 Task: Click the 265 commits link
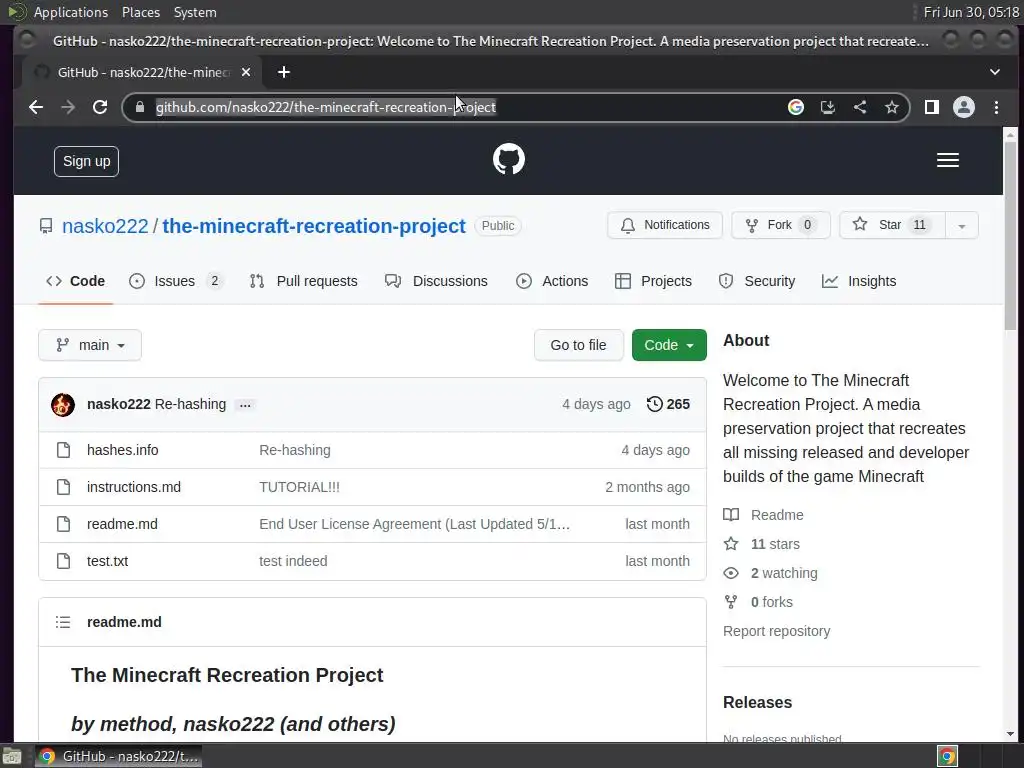pyautogui.click(x=668, y=404)
